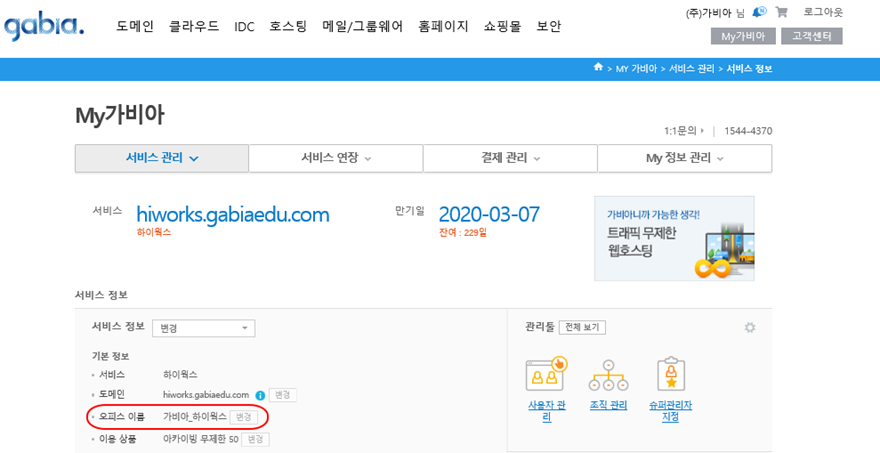This screenshot has height=453, width=880.
Task: Open the shopping cart icon
Action: point(781,12)
